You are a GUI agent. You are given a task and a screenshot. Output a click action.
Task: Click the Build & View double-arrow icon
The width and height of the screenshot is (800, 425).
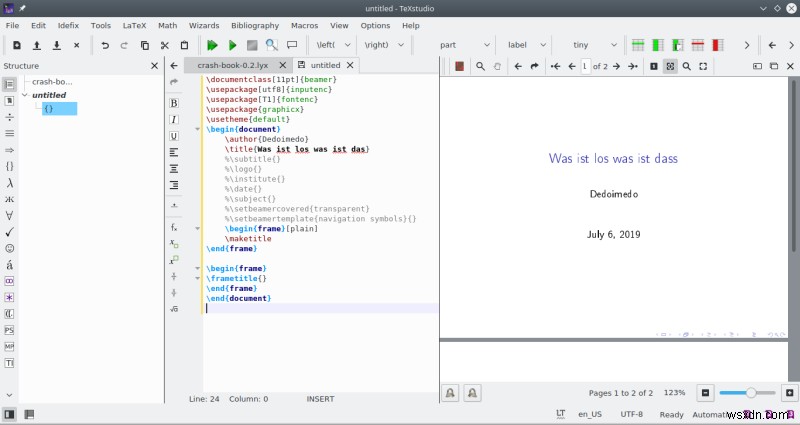212,45
